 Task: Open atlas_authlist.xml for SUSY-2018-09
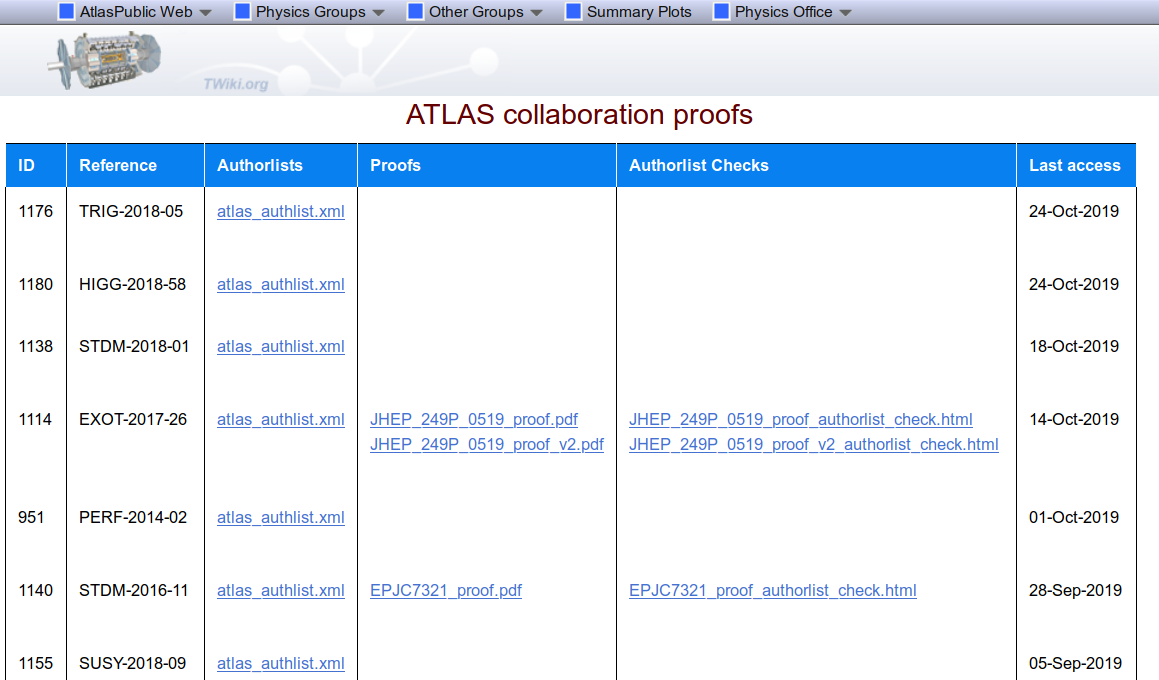(281, 664)
